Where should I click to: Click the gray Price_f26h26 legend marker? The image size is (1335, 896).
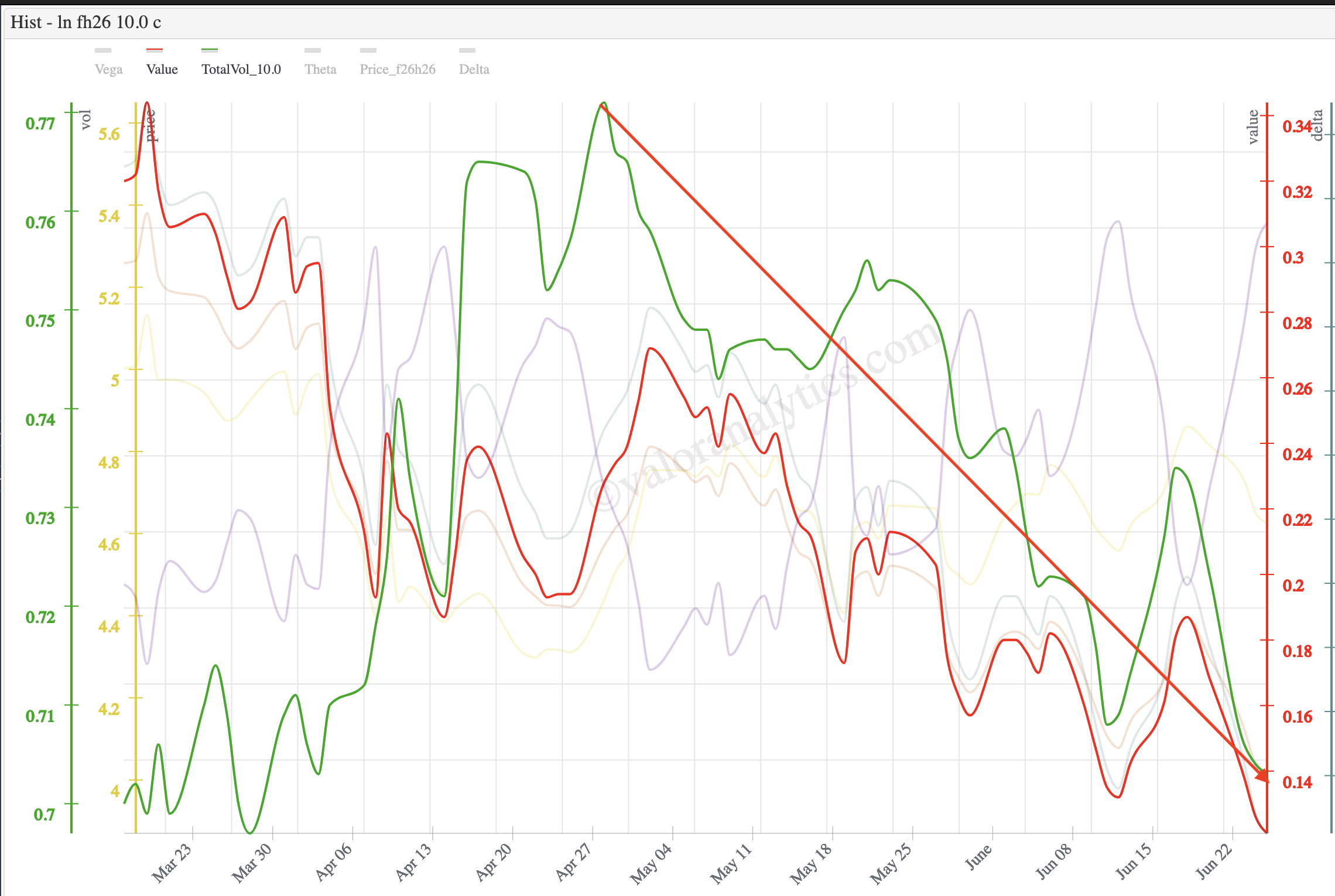tap(368, 50)
